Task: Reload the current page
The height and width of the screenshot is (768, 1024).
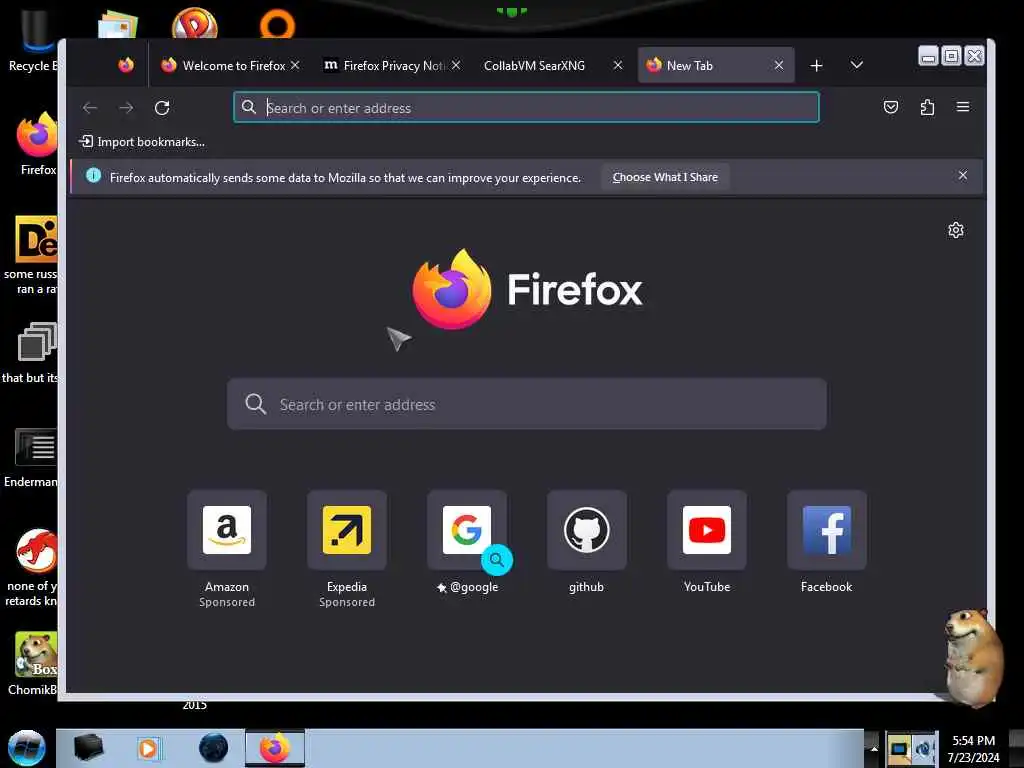Action: click(162, 108)
